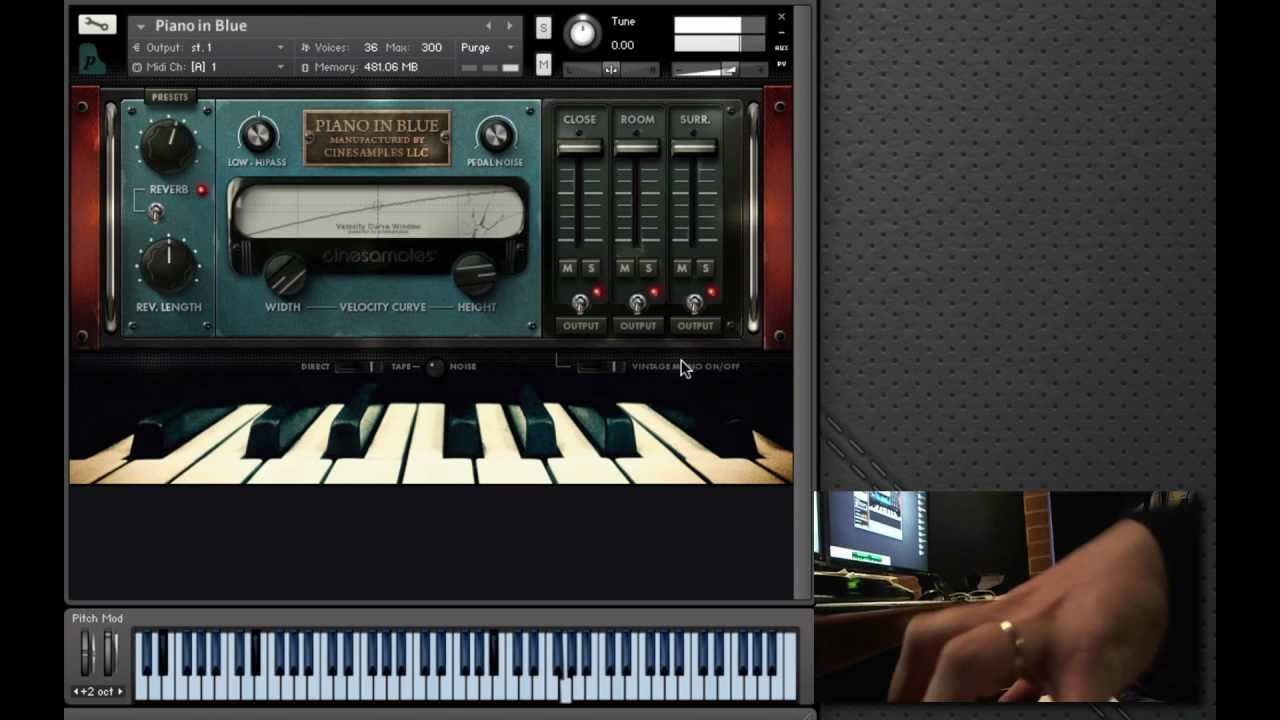Toggle the Reverb on/off switch

click(156, 211)
